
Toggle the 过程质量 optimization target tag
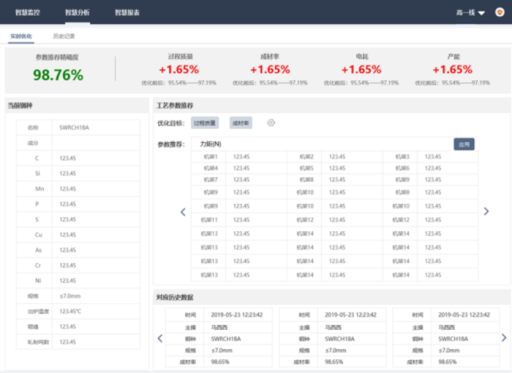click(205, 123)
